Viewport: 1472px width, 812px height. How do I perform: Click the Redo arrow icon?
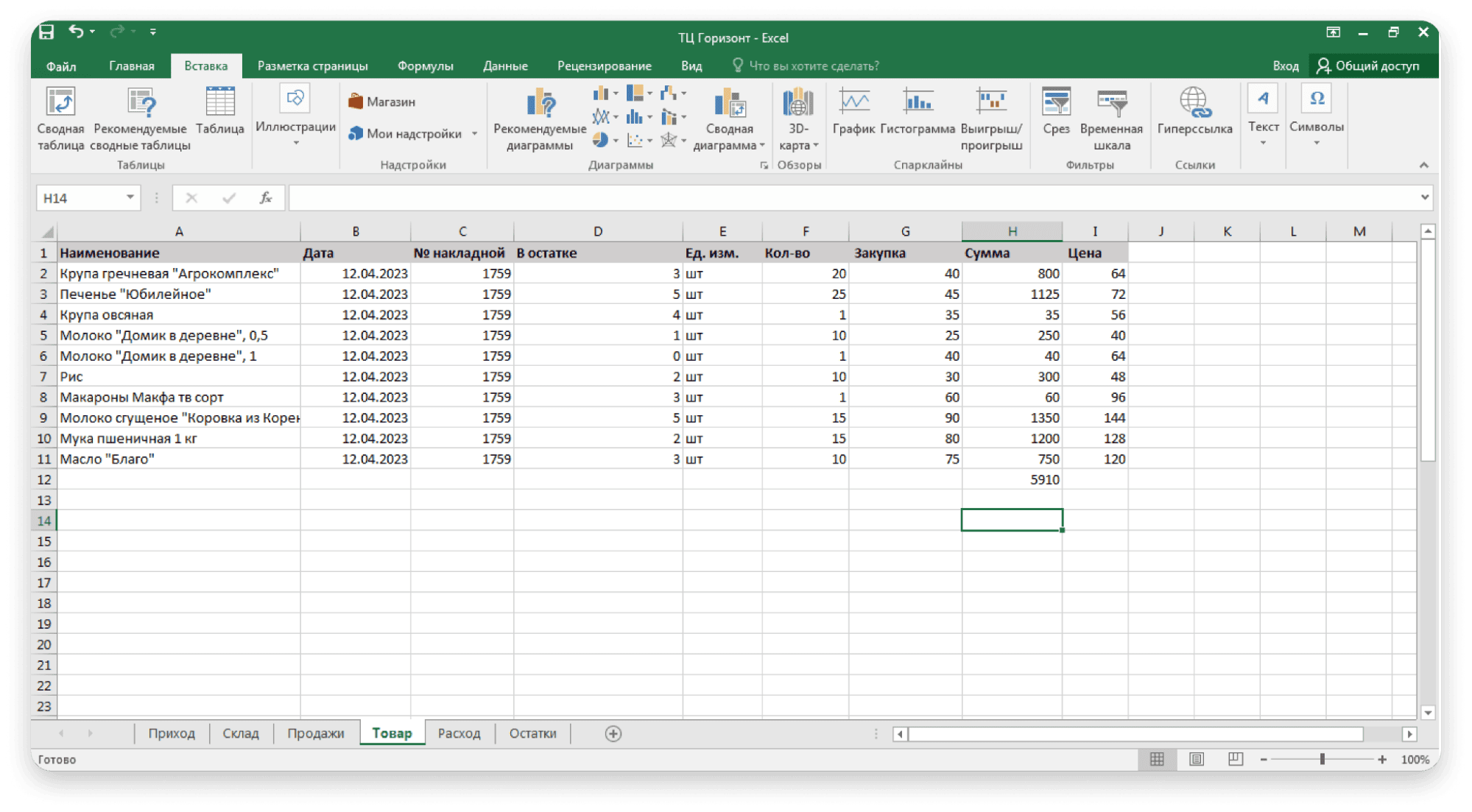[x=116, y=31]
